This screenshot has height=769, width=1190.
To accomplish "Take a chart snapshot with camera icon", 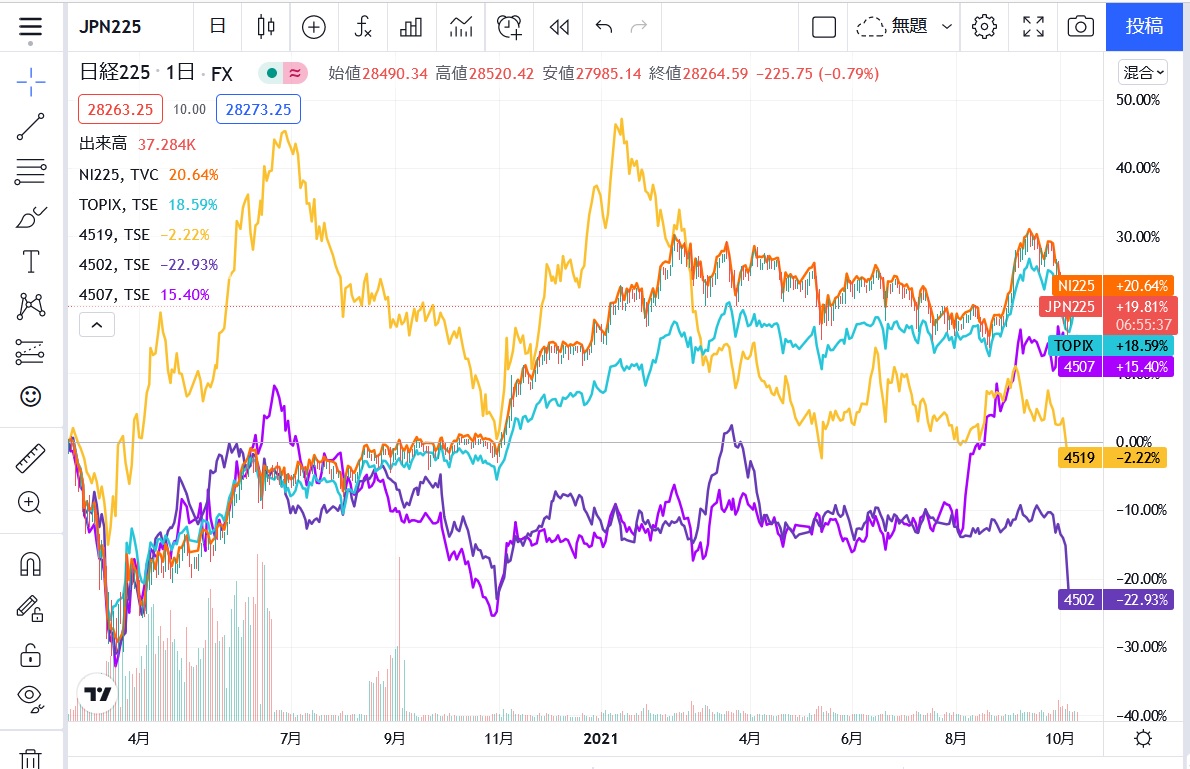I will click(x=1080, y=27).
